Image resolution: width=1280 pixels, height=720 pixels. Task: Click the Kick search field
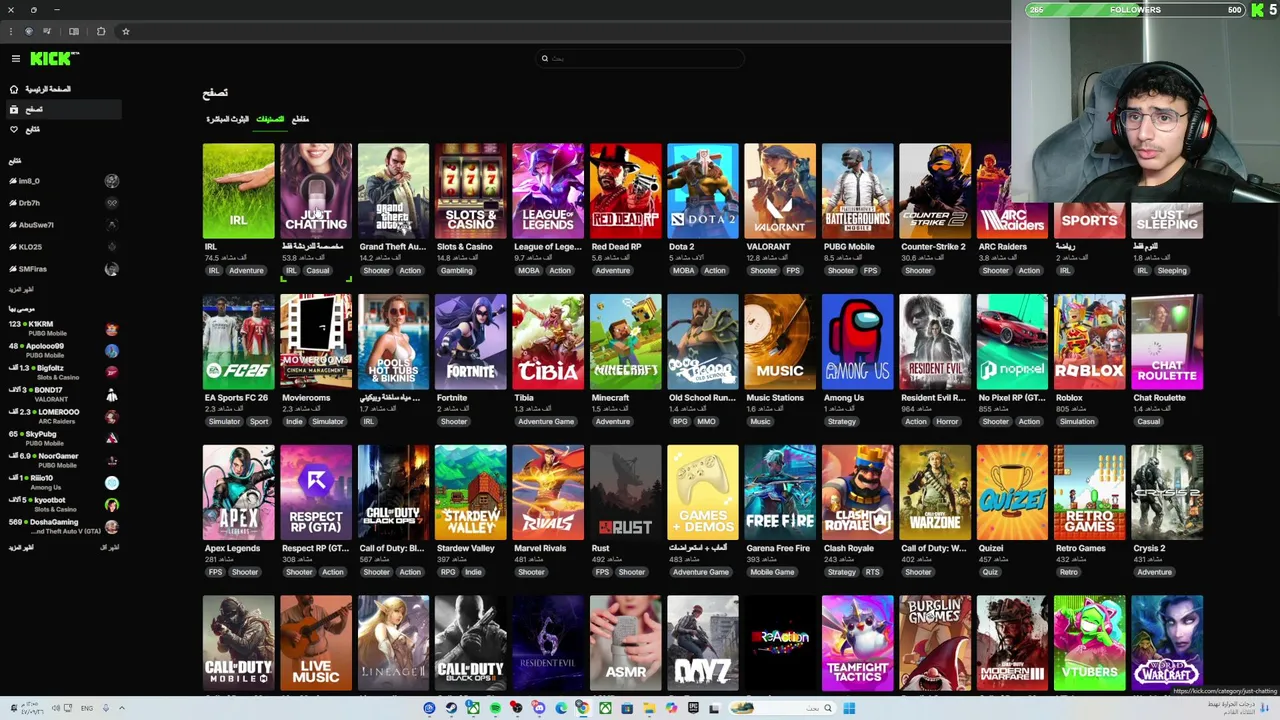(640, 59)
